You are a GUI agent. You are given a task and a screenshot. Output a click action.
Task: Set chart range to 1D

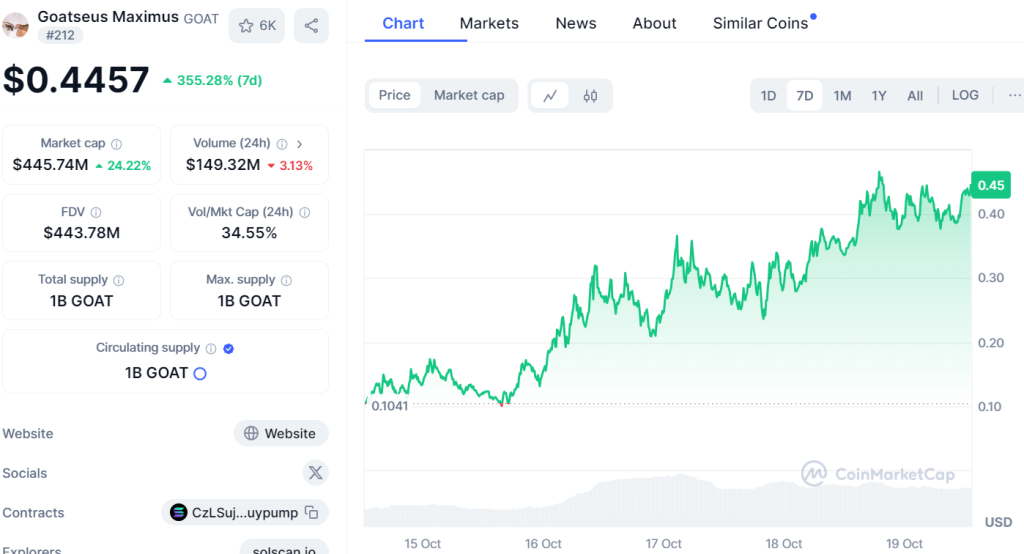coord(768,96)
